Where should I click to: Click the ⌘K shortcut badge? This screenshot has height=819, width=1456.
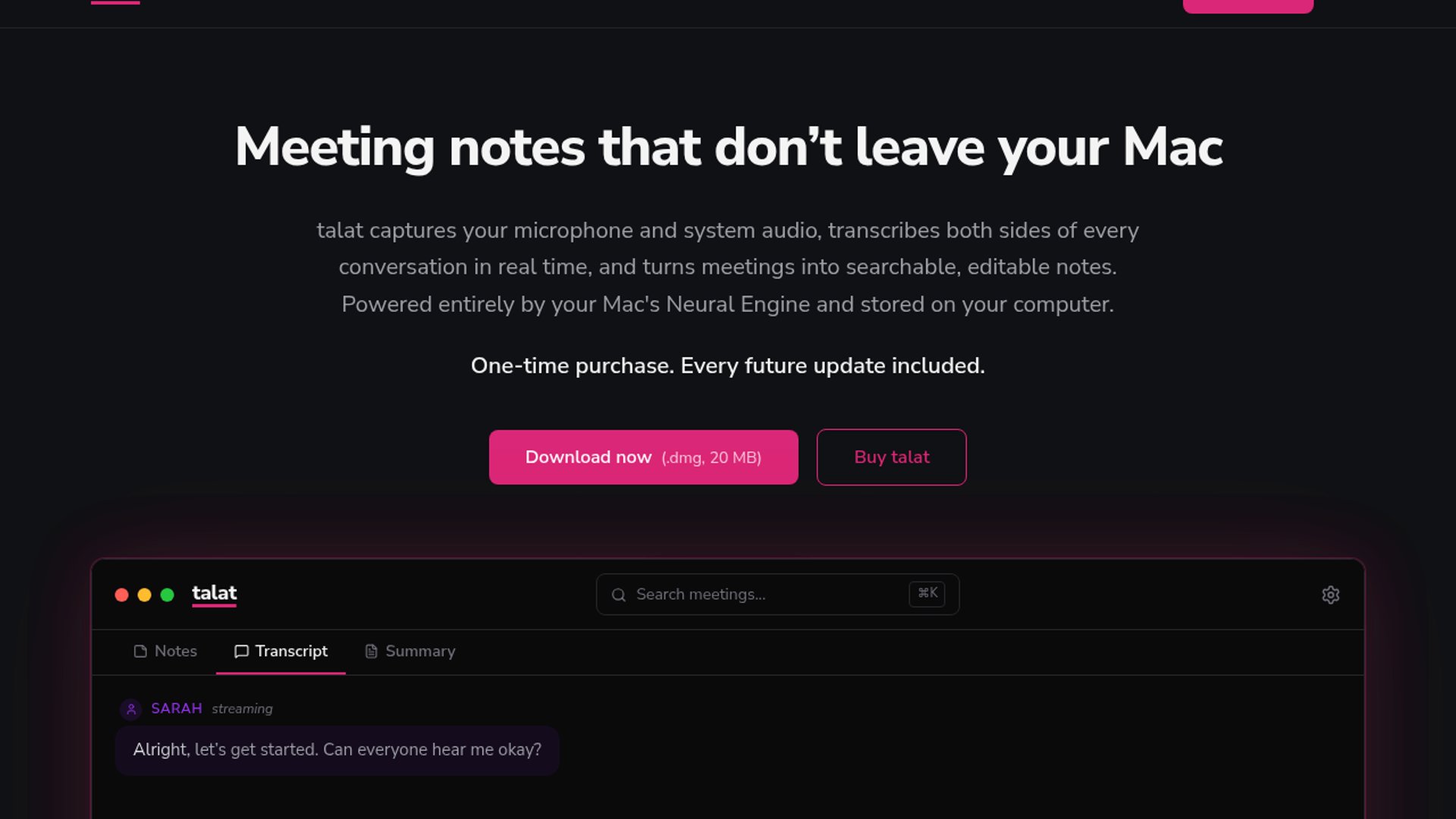pos(927,594)
